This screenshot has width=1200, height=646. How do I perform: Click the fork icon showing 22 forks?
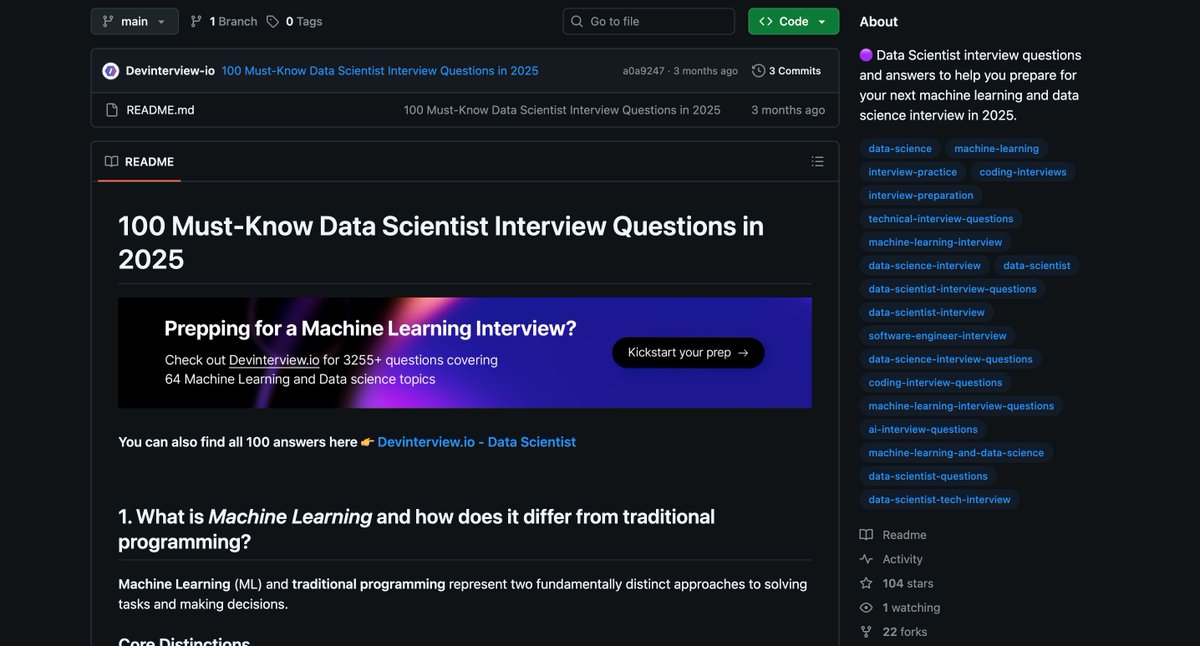[865, 631]
